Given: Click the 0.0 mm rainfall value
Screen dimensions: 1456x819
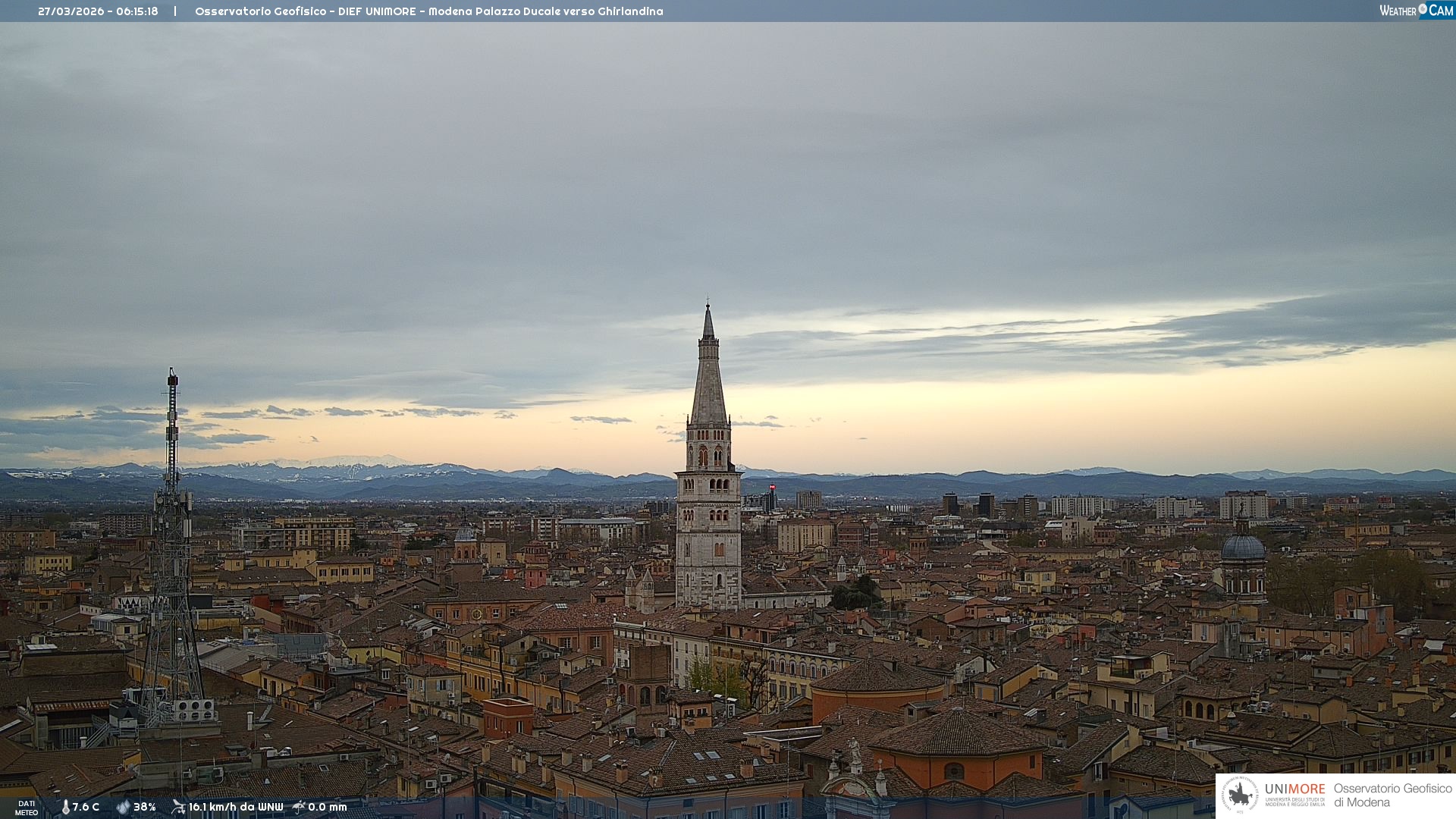Looking at the screenshot, I should [x=327, y=807].
